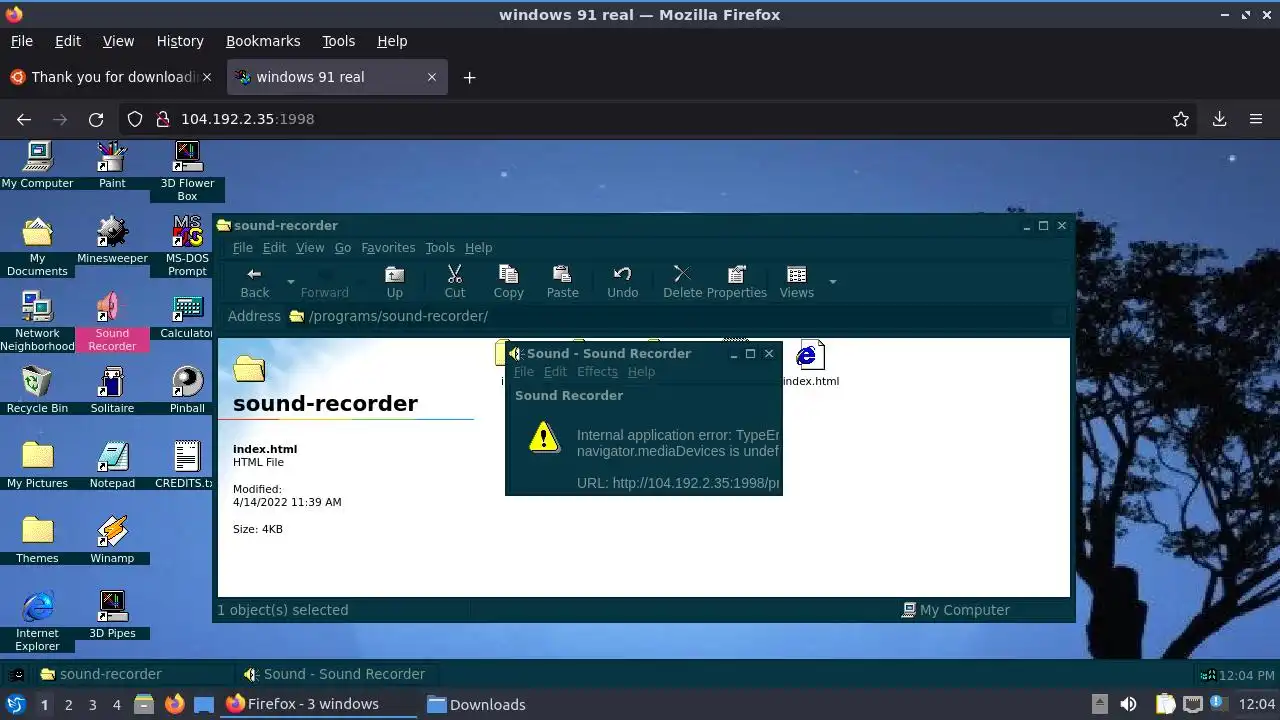The image size is (1280, 720).
Task: Click the Undo toolbar button
Action: pos(622,282)
